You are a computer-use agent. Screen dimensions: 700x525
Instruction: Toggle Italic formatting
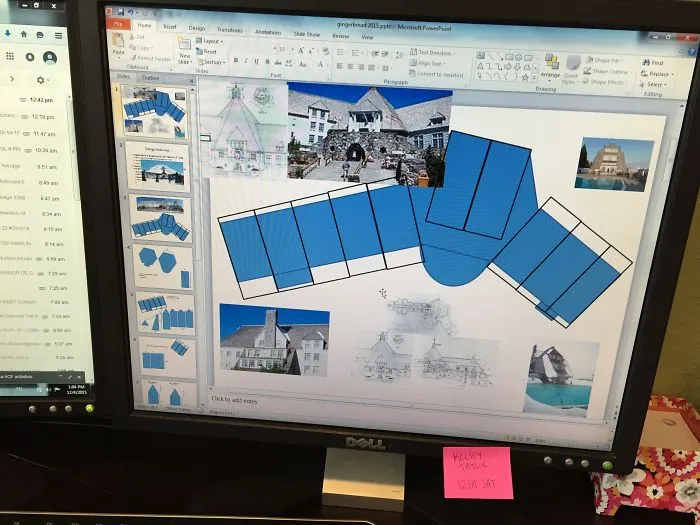pyautogui.click(x=246, y=61)
